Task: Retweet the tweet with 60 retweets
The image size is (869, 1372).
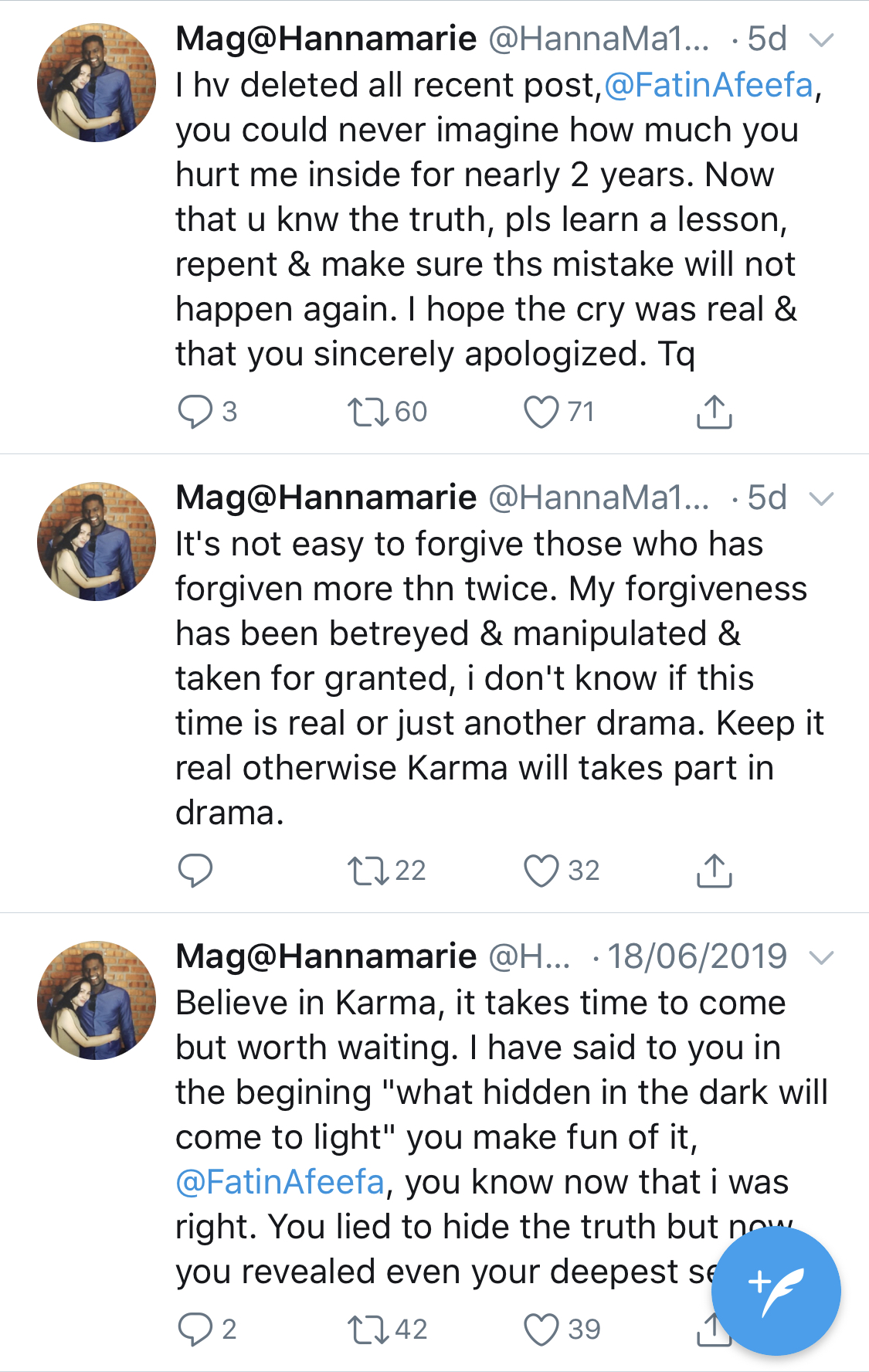Action: click(368, 412)
